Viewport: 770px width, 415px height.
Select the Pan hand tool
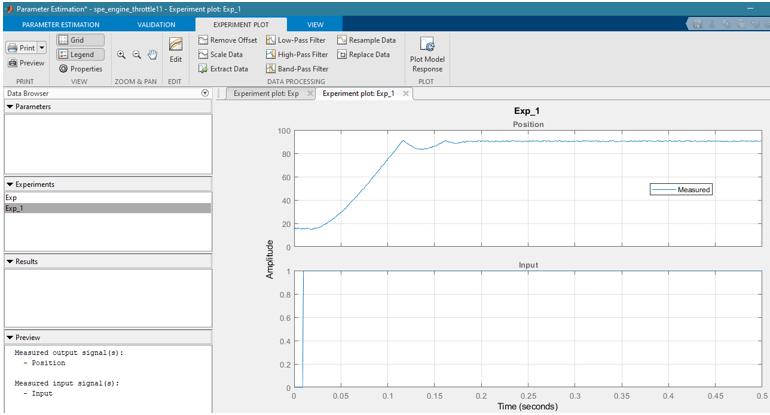click(152, 55)
